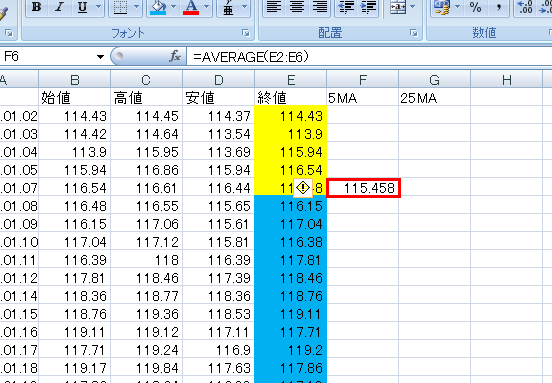
Task: Select column E header
Action: click(291, 80)
